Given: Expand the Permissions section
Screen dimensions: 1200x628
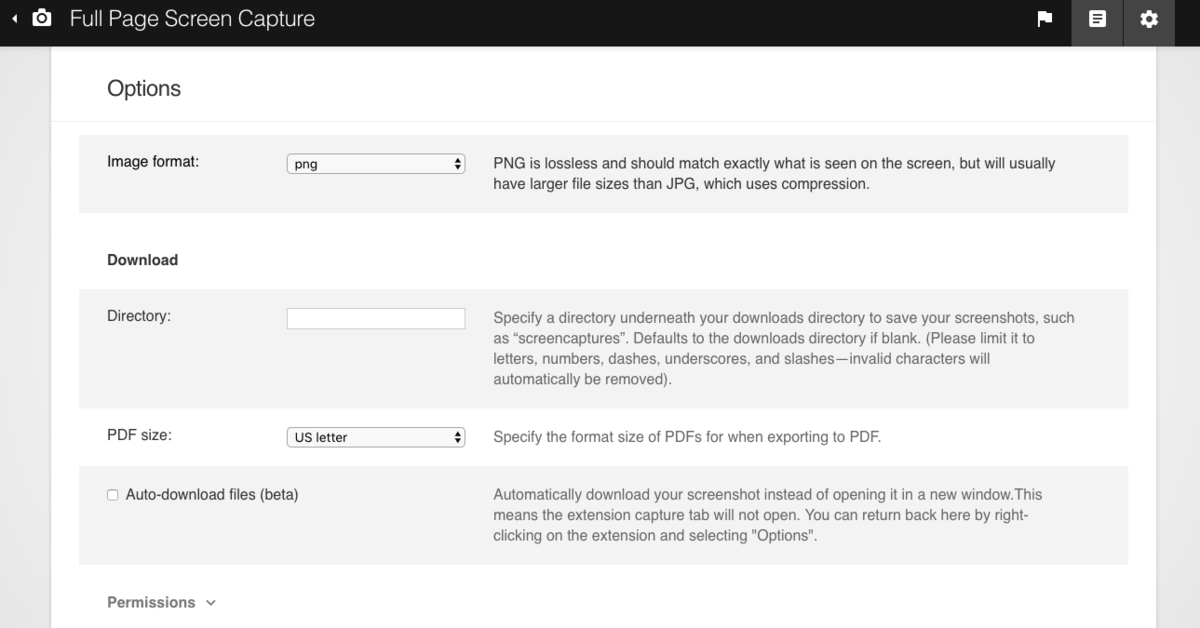Looking at the screenshot, I should point(151,602).
